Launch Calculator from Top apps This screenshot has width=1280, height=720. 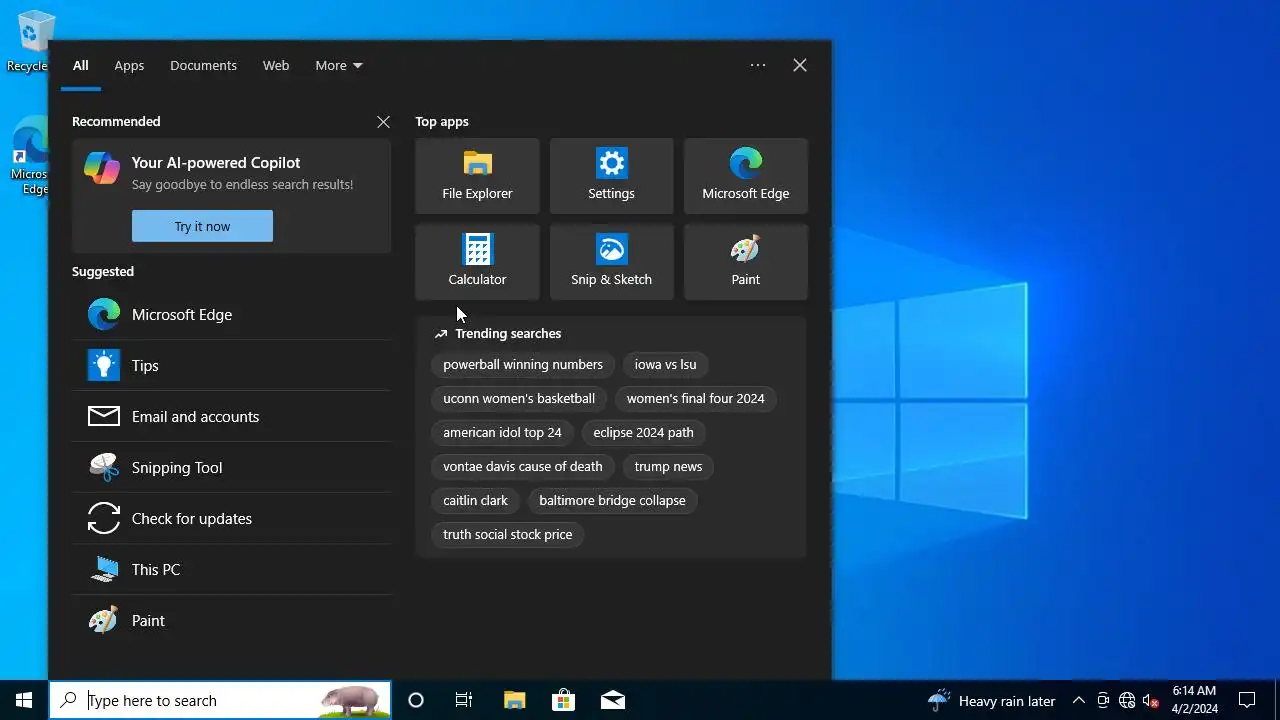pyautogui.click(x=477, y=262)
